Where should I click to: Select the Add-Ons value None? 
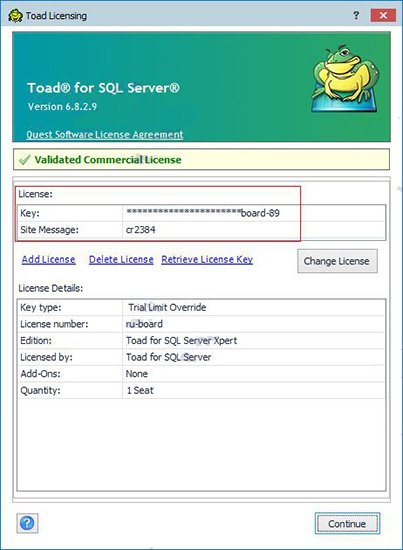[x=137, y=374]
